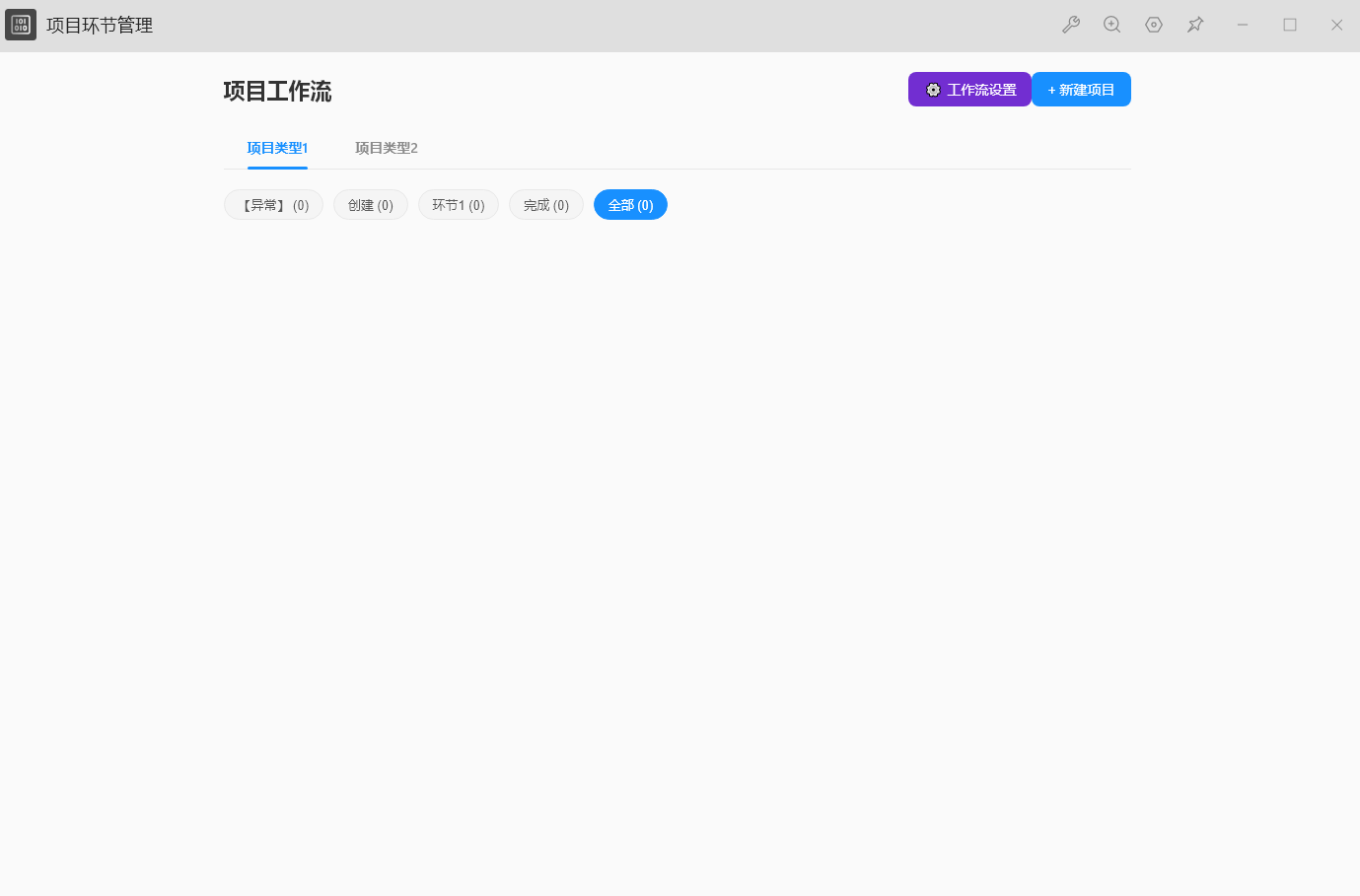Maximize the 项目环节管理 window

click(1290, 25)
